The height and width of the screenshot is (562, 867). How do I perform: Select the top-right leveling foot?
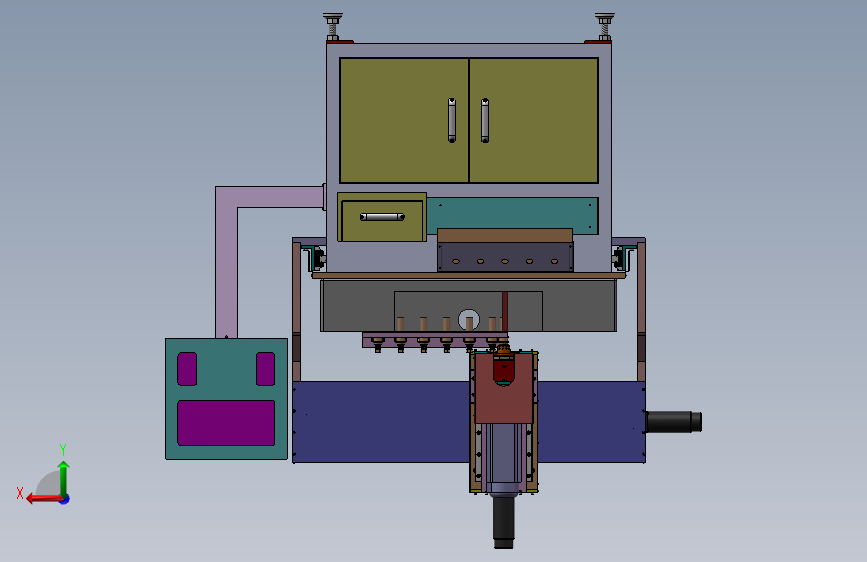(x=604, y=27)
